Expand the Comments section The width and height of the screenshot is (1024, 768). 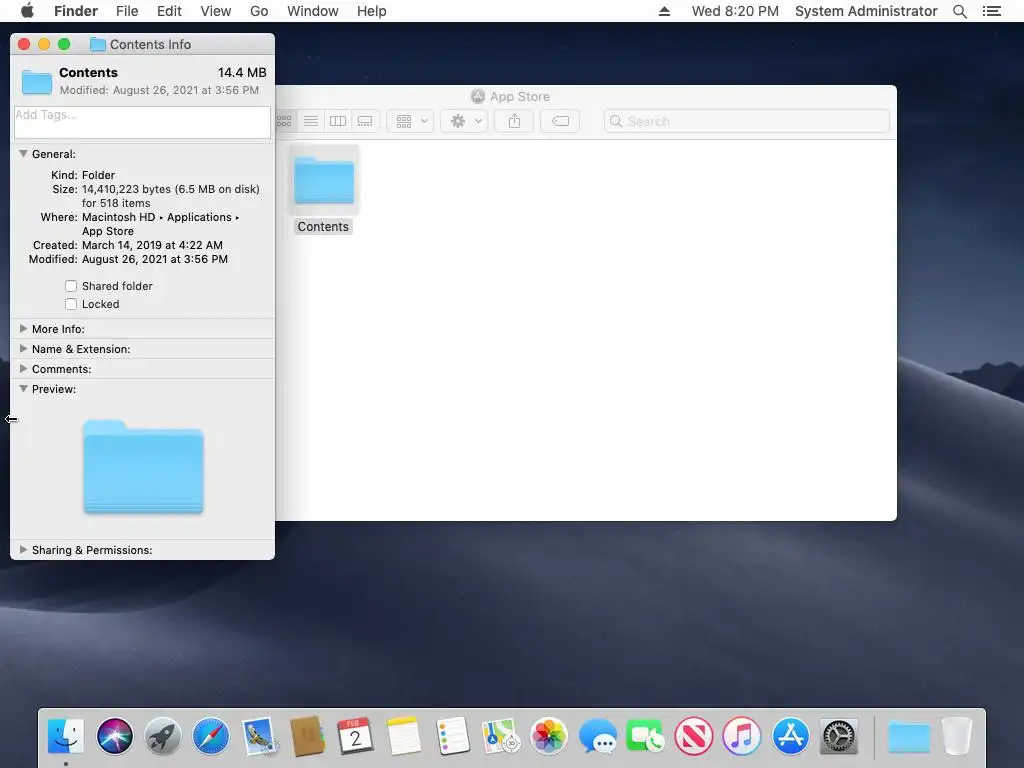pyautogui.click(x=24, y=368)
